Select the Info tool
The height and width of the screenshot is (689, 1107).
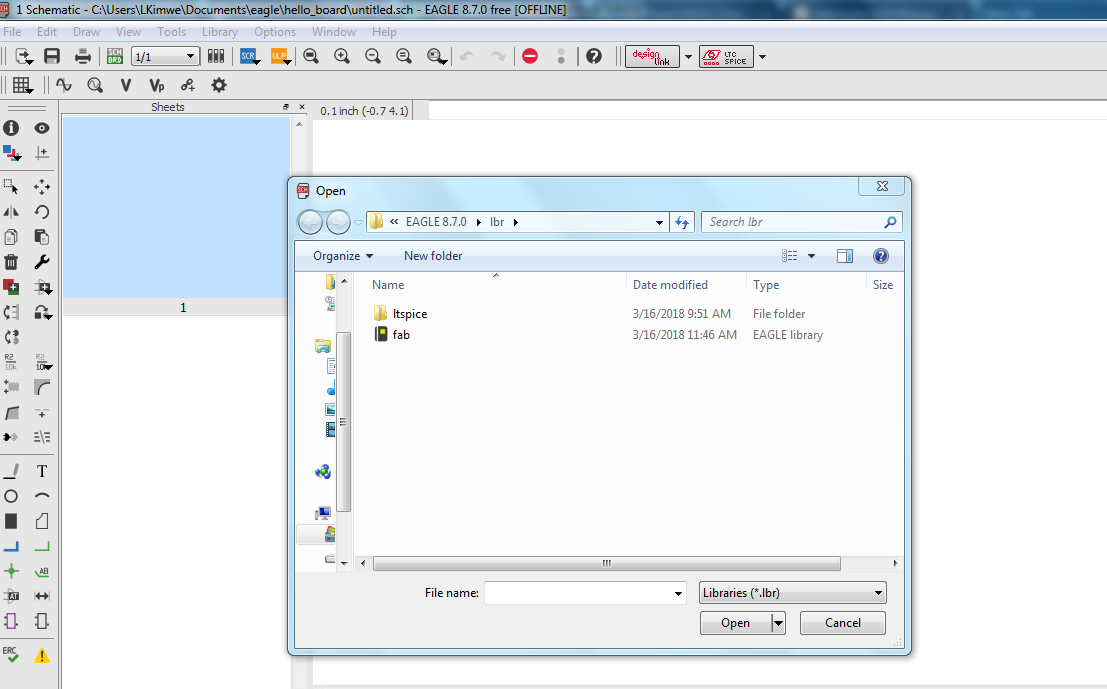[11, 128]
